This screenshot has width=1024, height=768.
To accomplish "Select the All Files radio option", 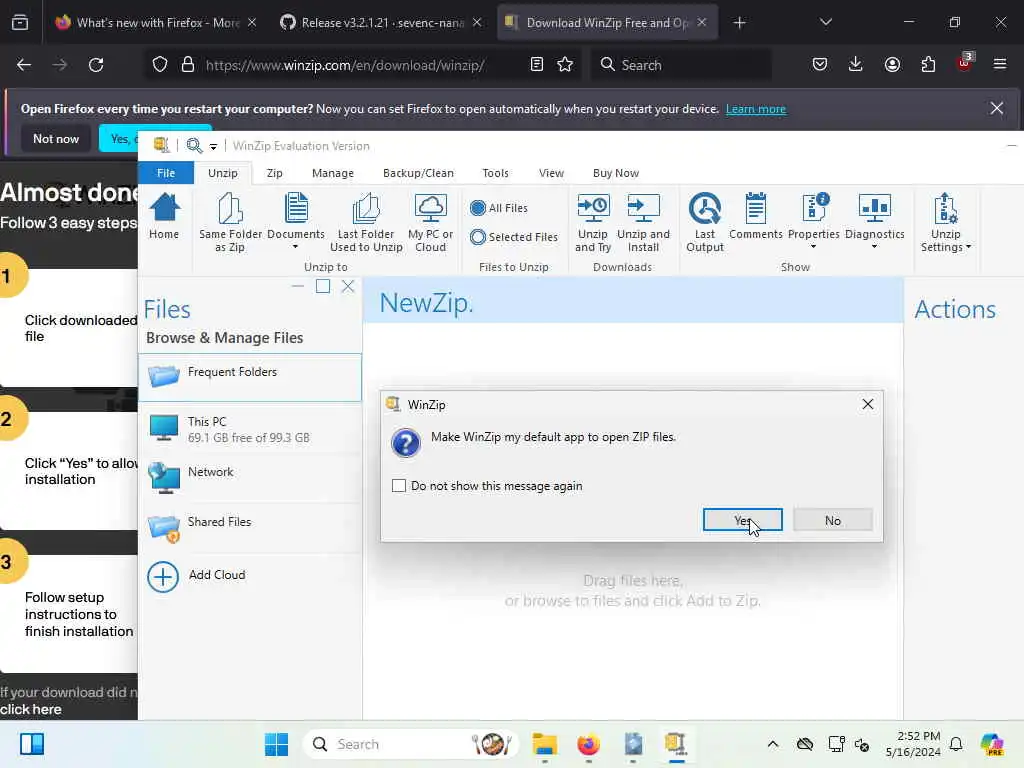I will [499, 208].
